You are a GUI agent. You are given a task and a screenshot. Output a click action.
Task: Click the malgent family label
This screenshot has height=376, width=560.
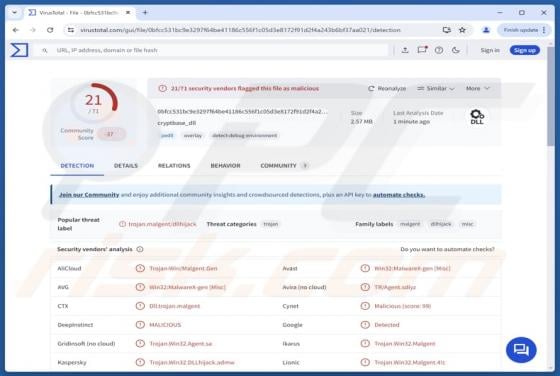tap(410, 224)
